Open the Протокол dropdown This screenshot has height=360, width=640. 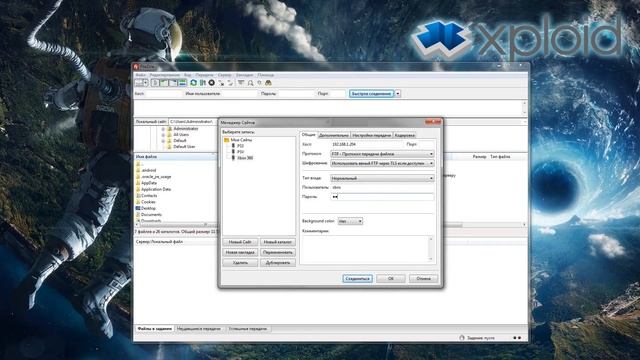[x=382, y=154]
